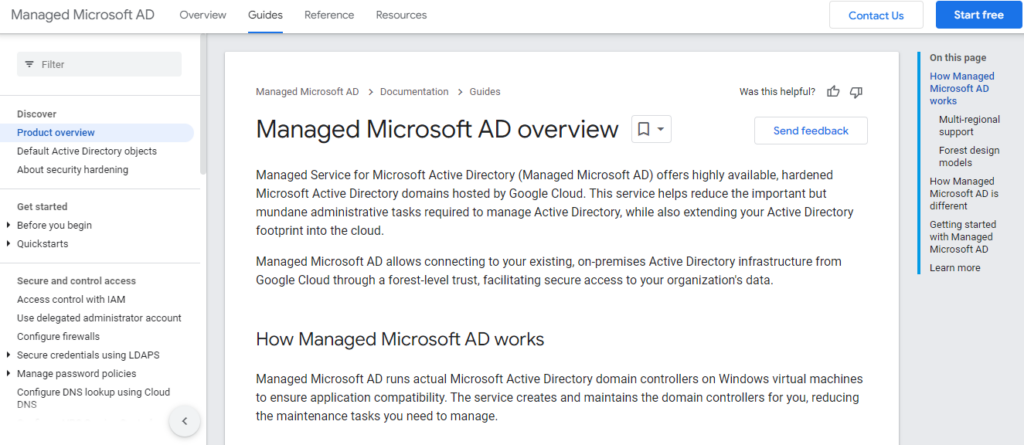Click the thumbs down not helpful icon
Image resolution: width=1024 pixels, height=445 pixels.
coord(856,91)
